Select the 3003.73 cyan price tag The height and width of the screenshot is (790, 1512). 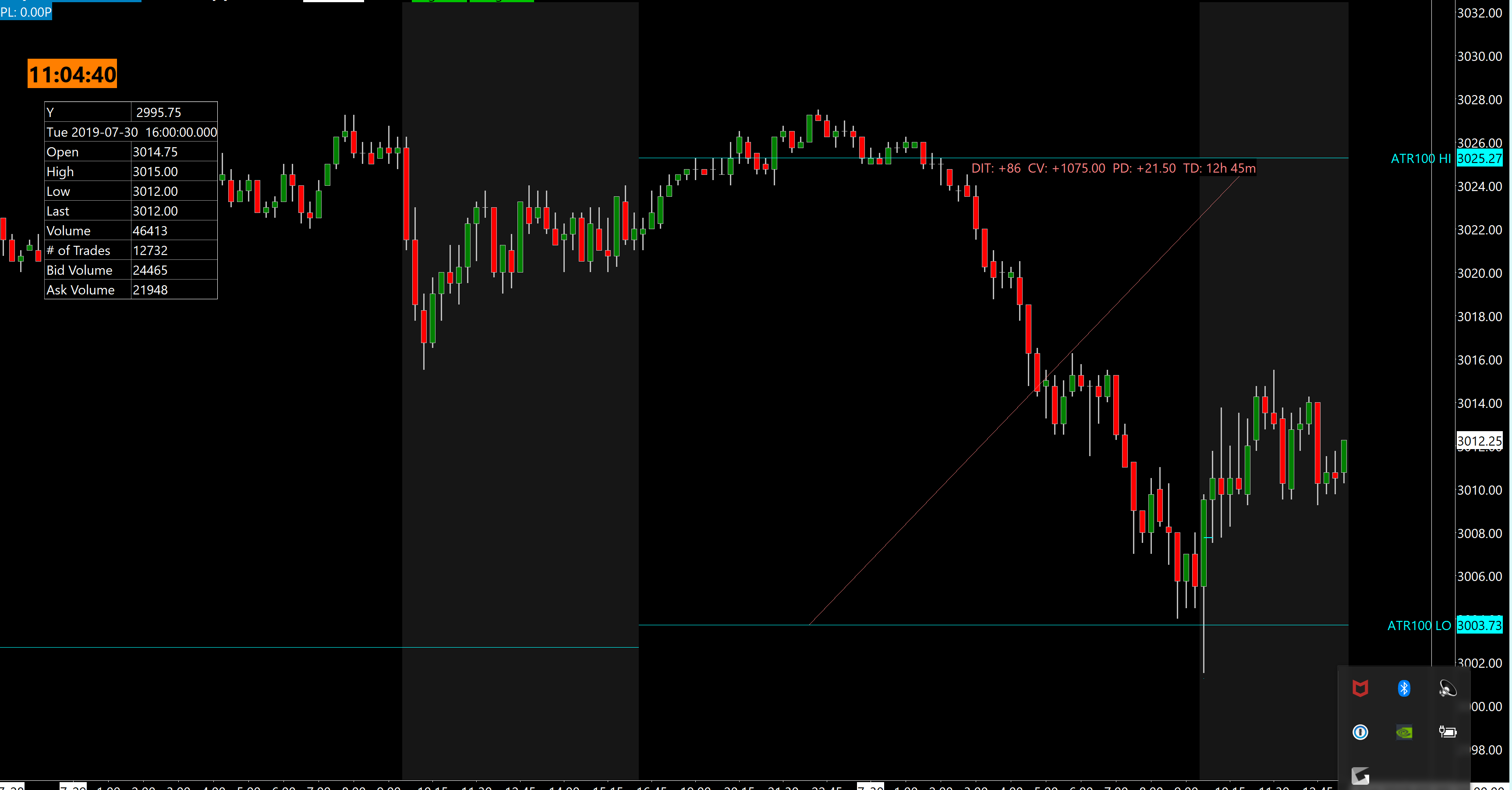[1479, 626]
